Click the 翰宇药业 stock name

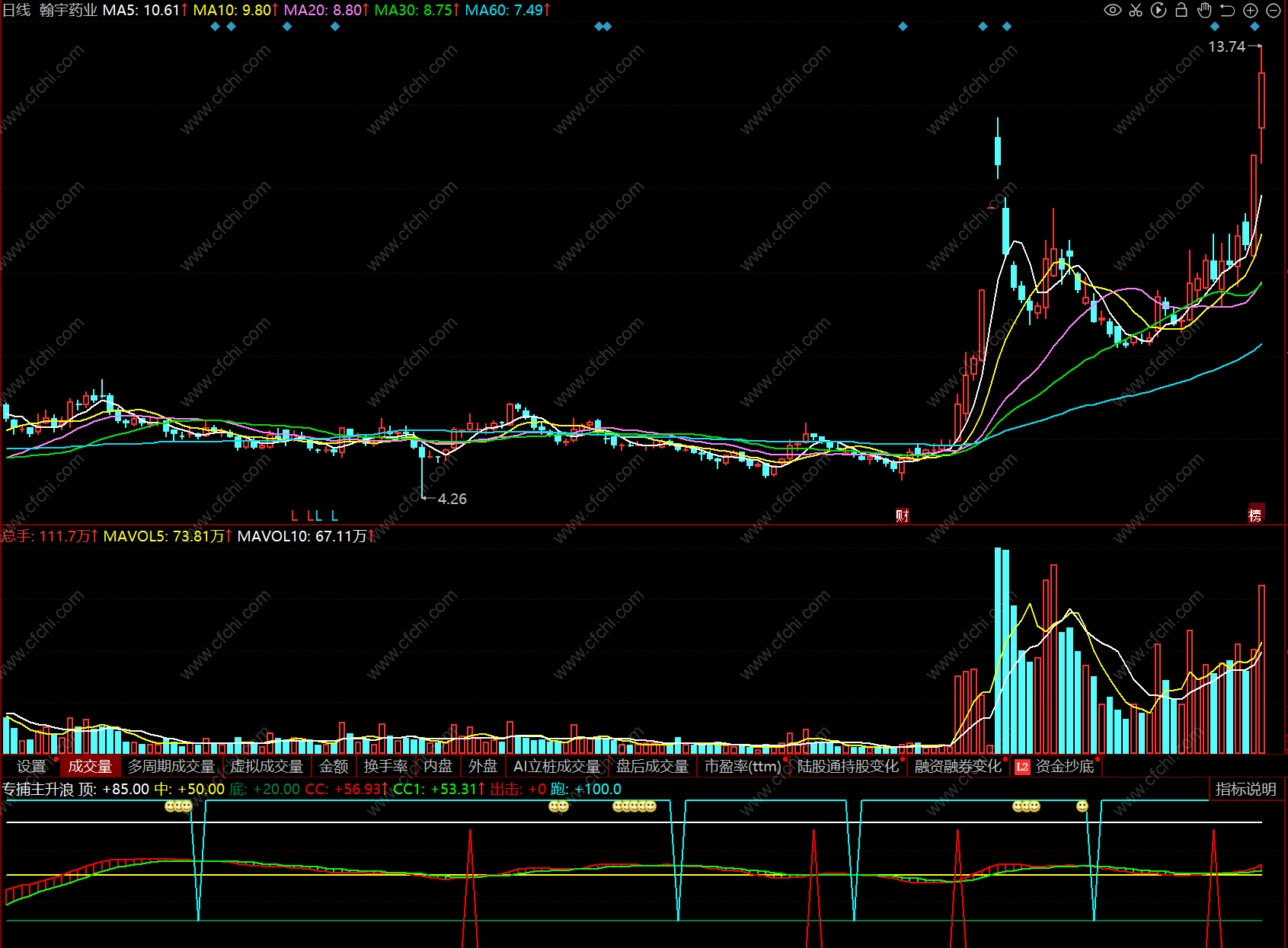(x=68, y=10)
